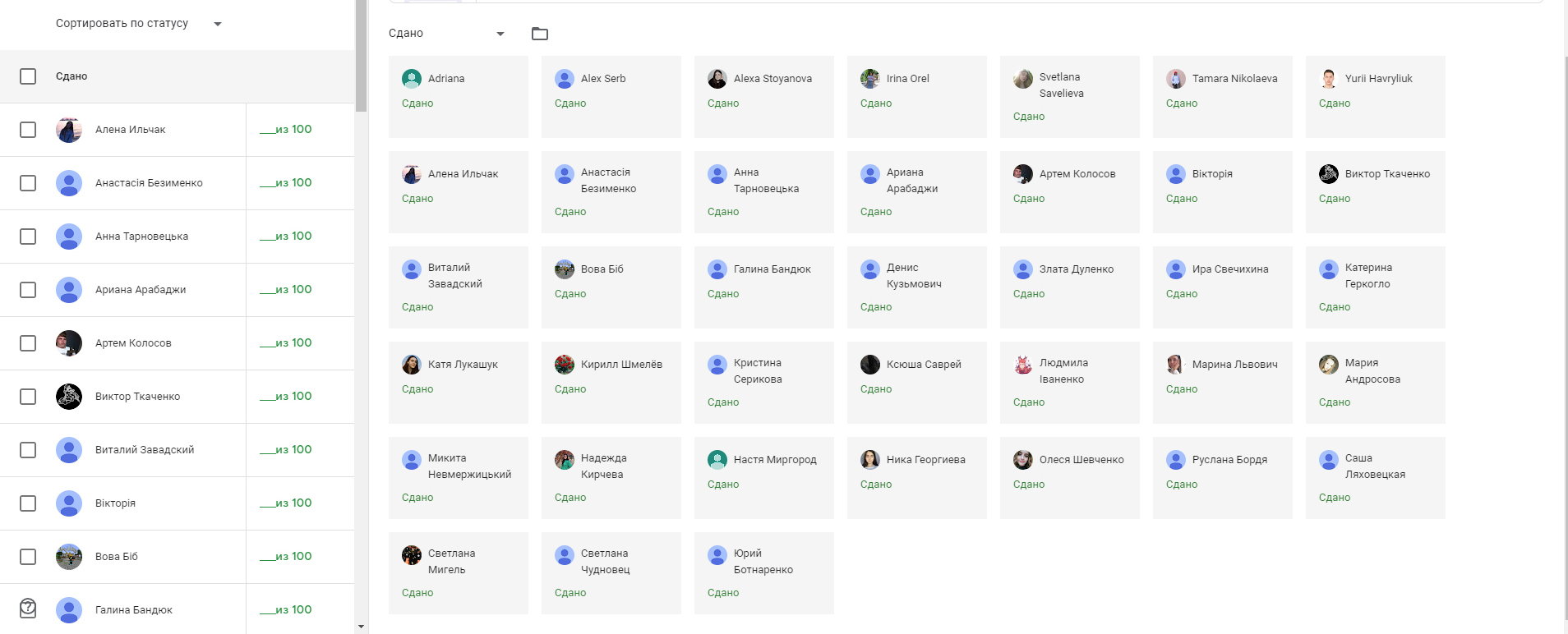Click Adriana's green avatar icon
Image resolution: width=1568 pixels, height=634 pixels.
(412, 79)
